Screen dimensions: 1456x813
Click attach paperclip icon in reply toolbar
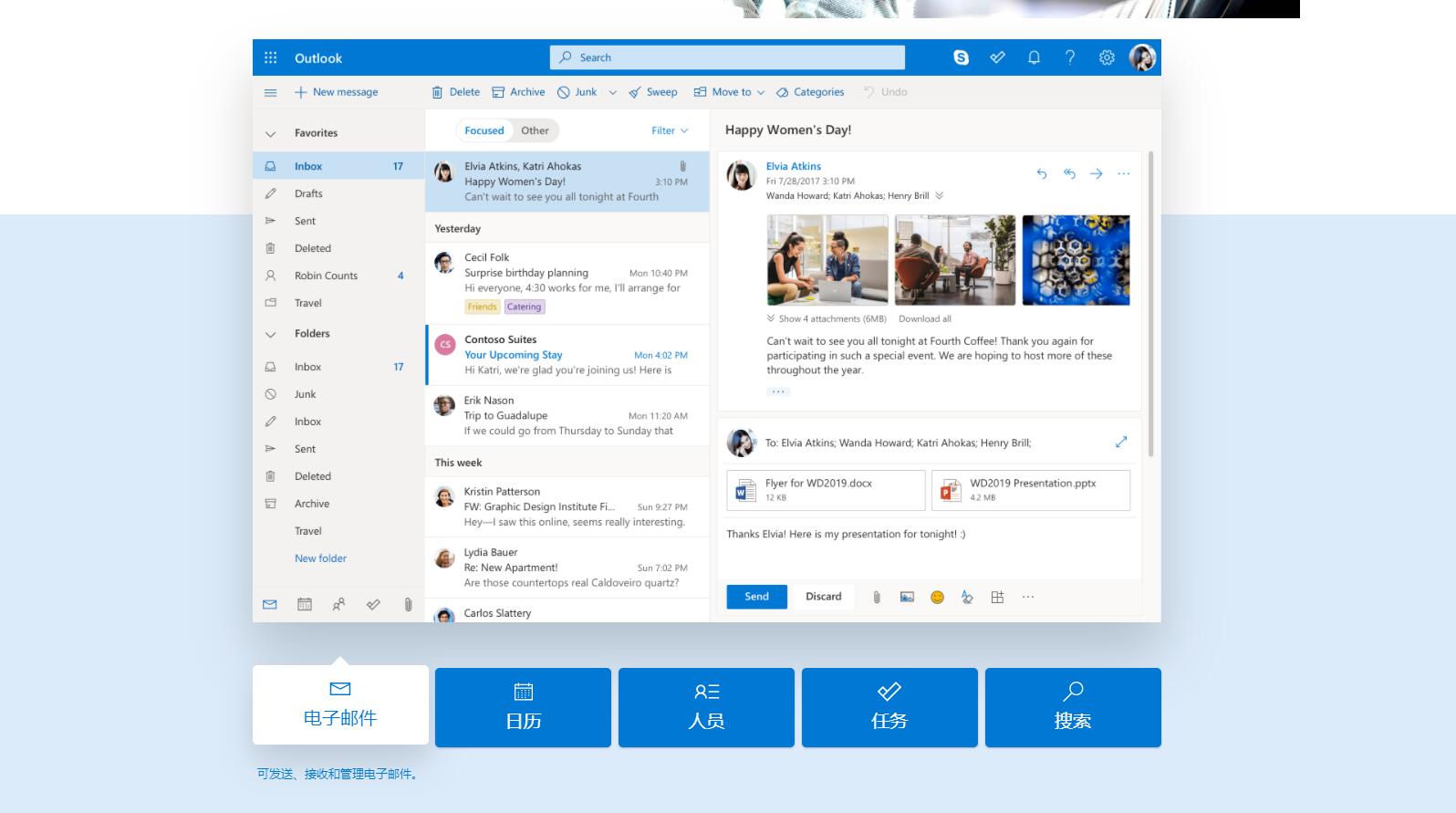877,597
